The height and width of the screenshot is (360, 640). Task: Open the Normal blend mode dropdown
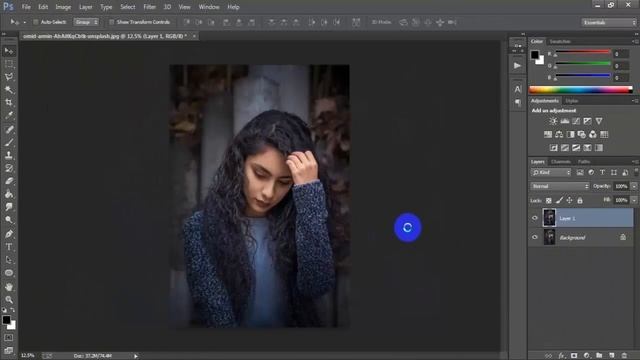560,186
